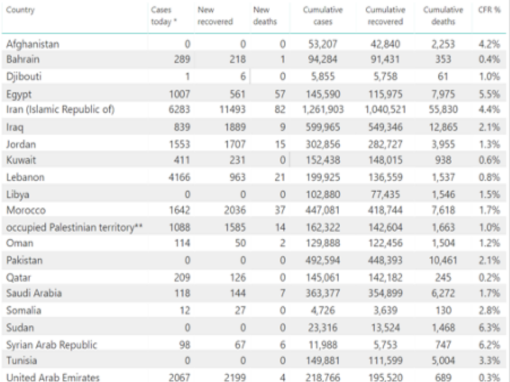This screenshot has height=382, width=510.
Task: Click Iran's cumulative cases value 1,261,903
Action: [323, 110]
